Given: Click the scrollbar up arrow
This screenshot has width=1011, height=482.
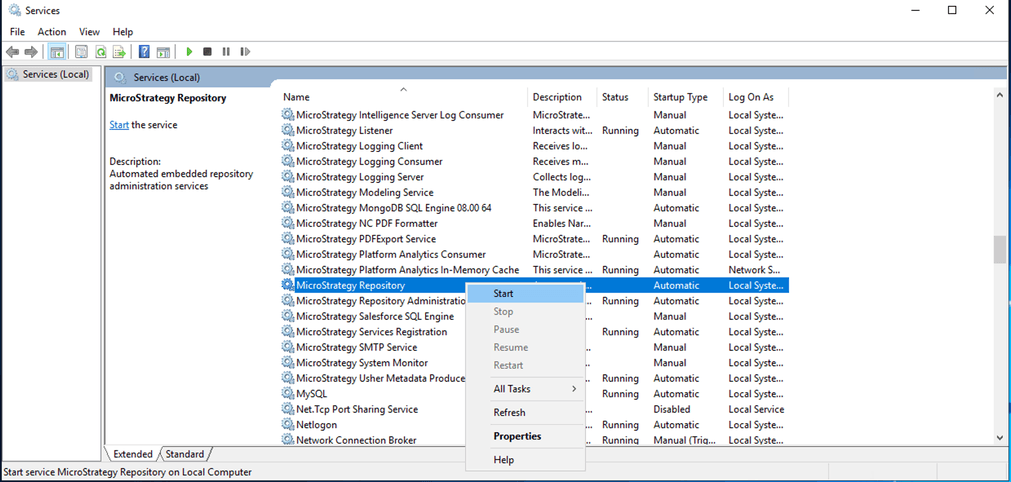Looking at the screenshot, I should (x=999, y=95).
